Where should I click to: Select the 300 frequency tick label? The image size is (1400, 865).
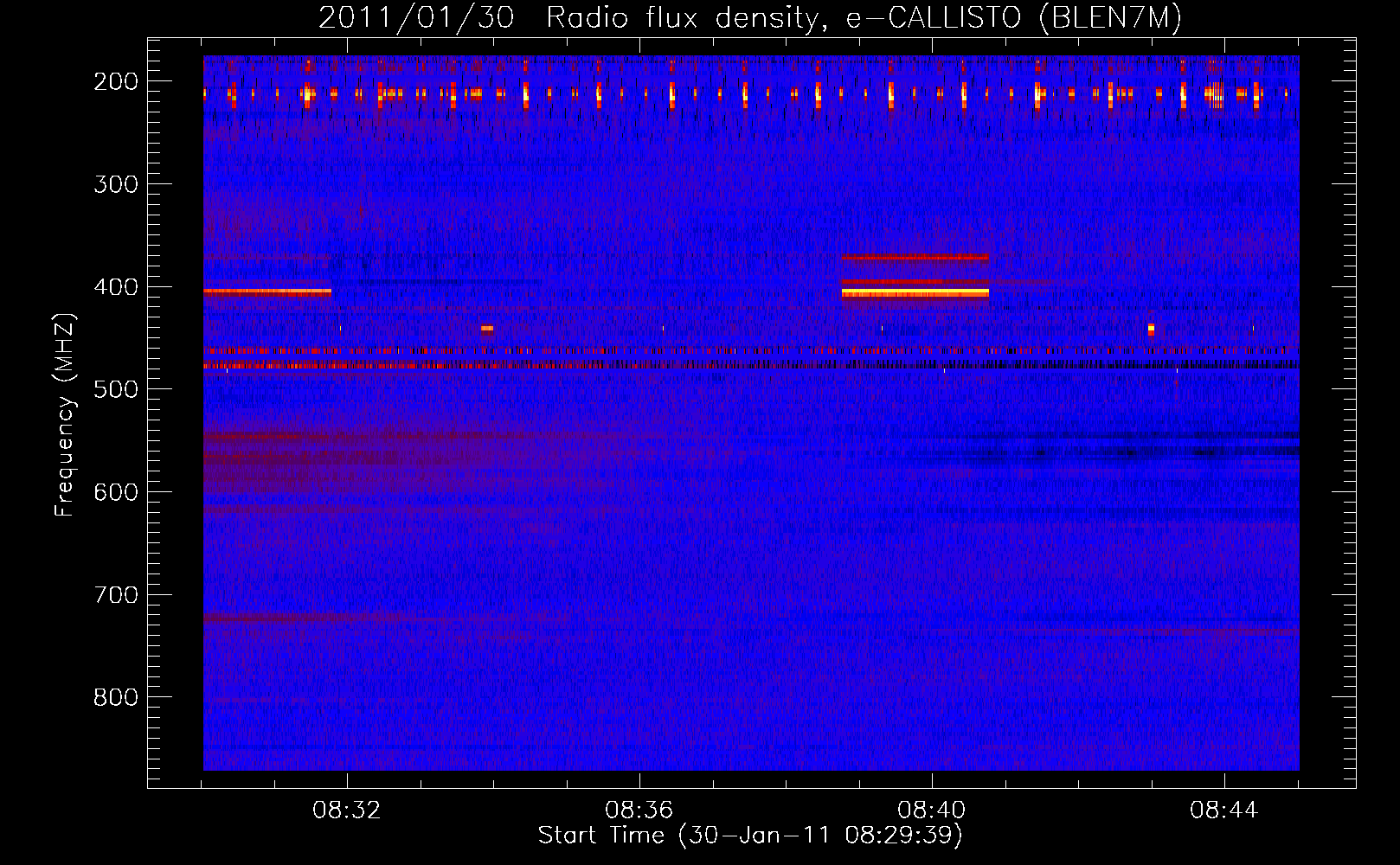[x=116, y=184]
